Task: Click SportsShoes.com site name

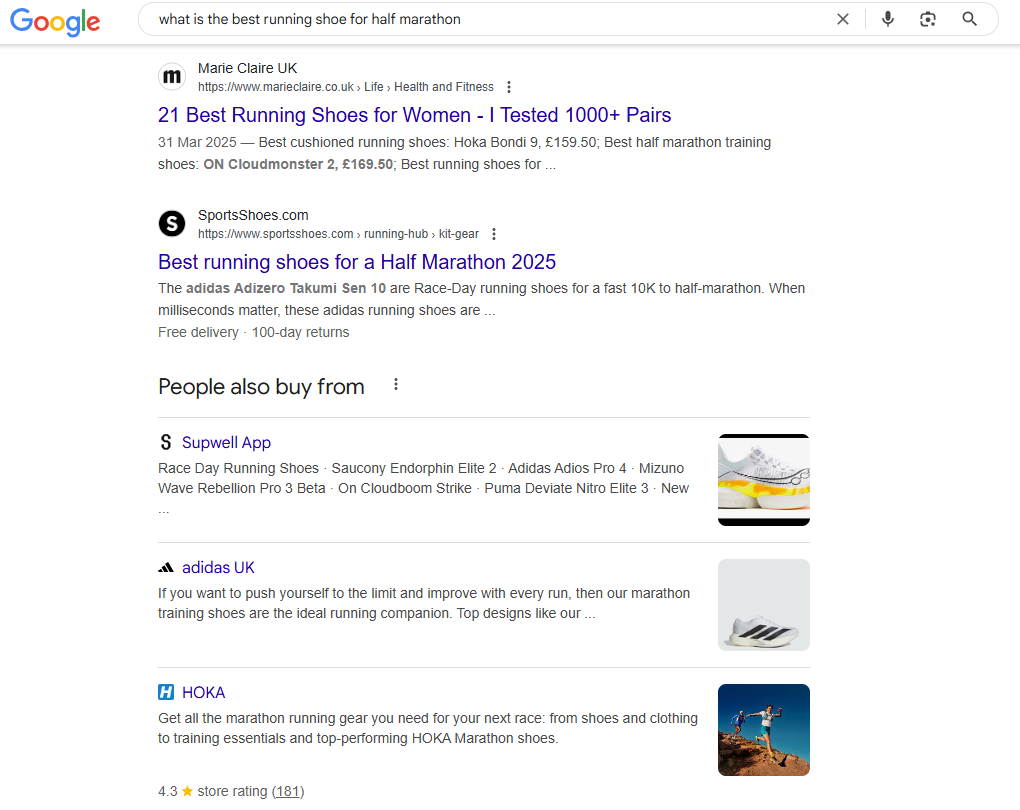Action: 253,215
